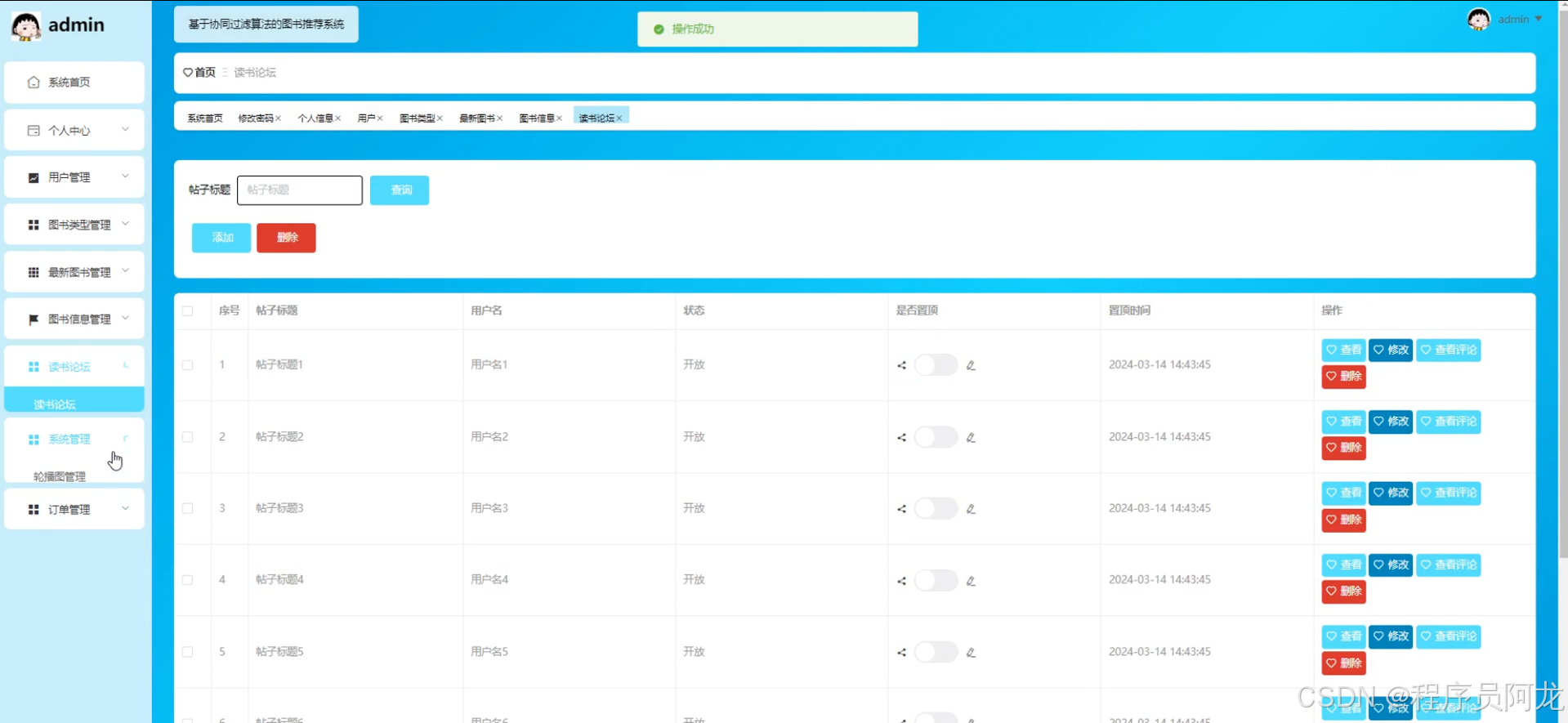Click the red 删除 batch button
The height and width of the screenshot is (723, 1568).
pos(286,238)
